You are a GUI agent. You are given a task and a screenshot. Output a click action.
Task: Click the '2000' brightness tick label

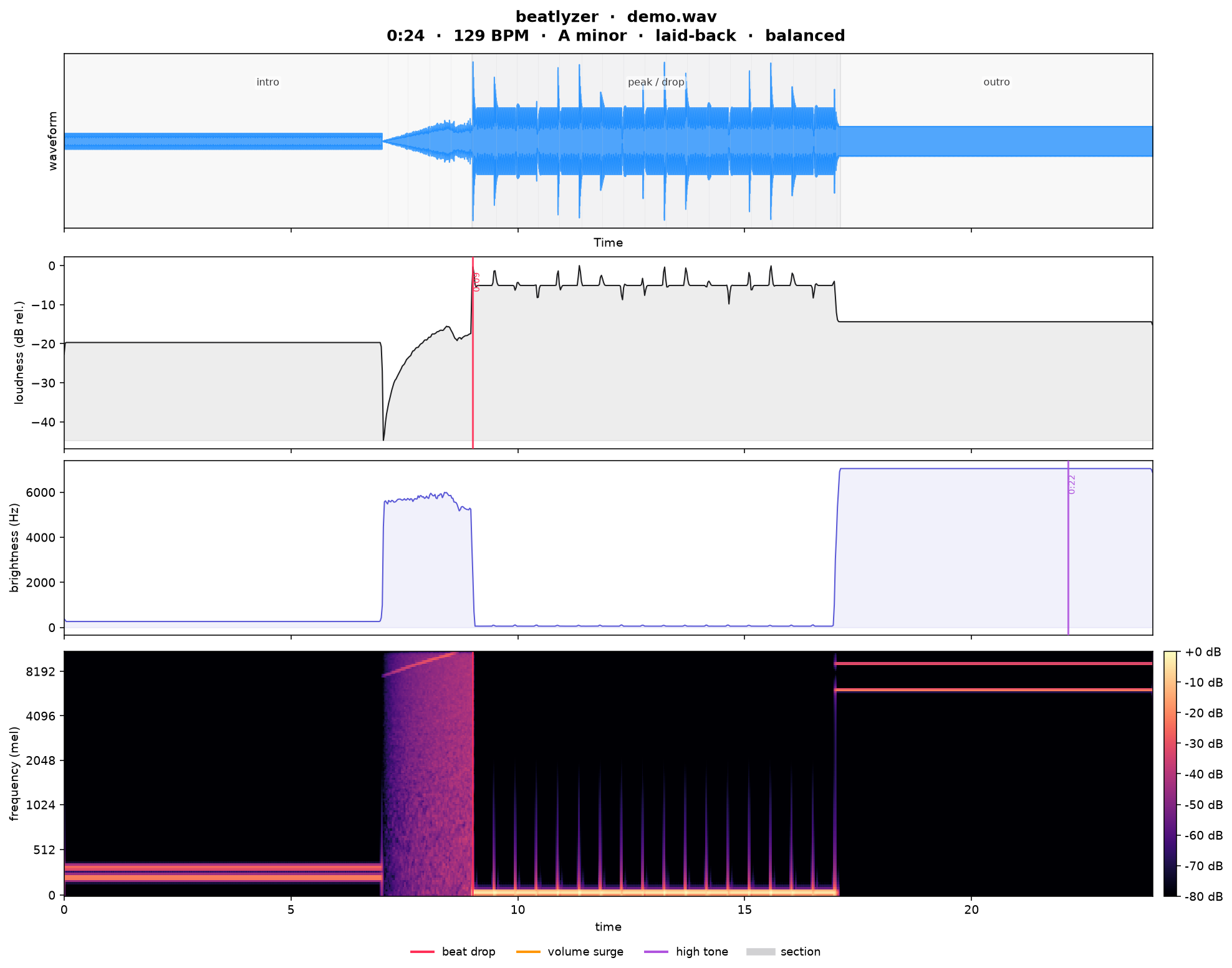pyautogui.click(x=41, y=582)
